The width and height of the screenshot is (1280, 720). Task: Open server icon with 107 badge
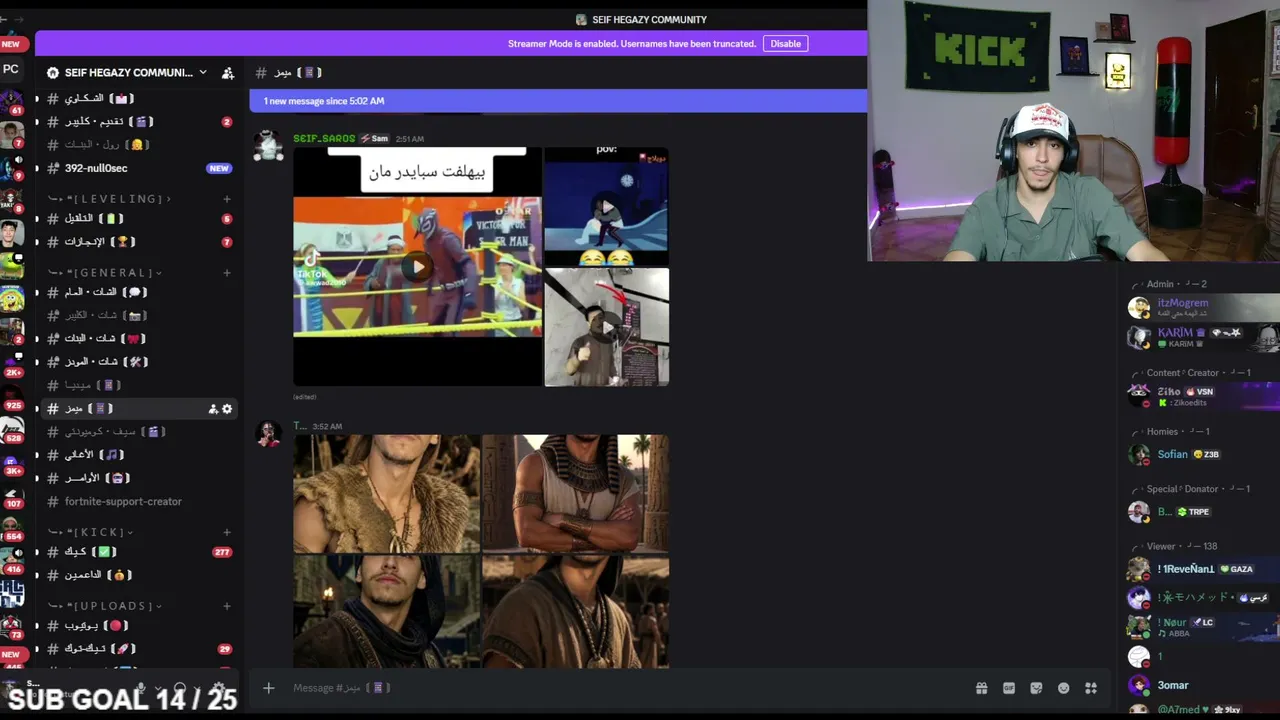point(11,495)
